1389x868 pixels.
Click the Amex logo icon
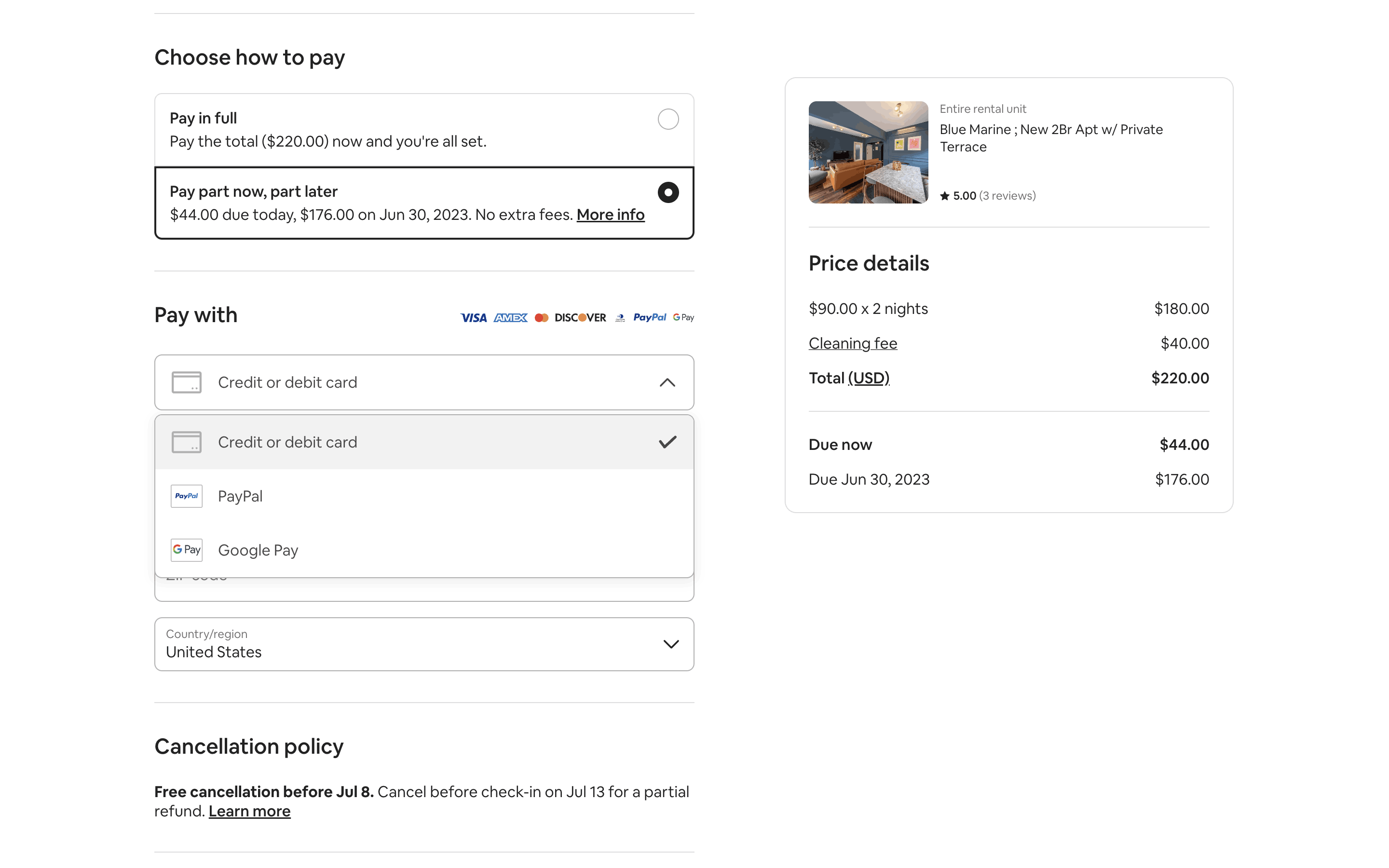click(x=510, y=317)
